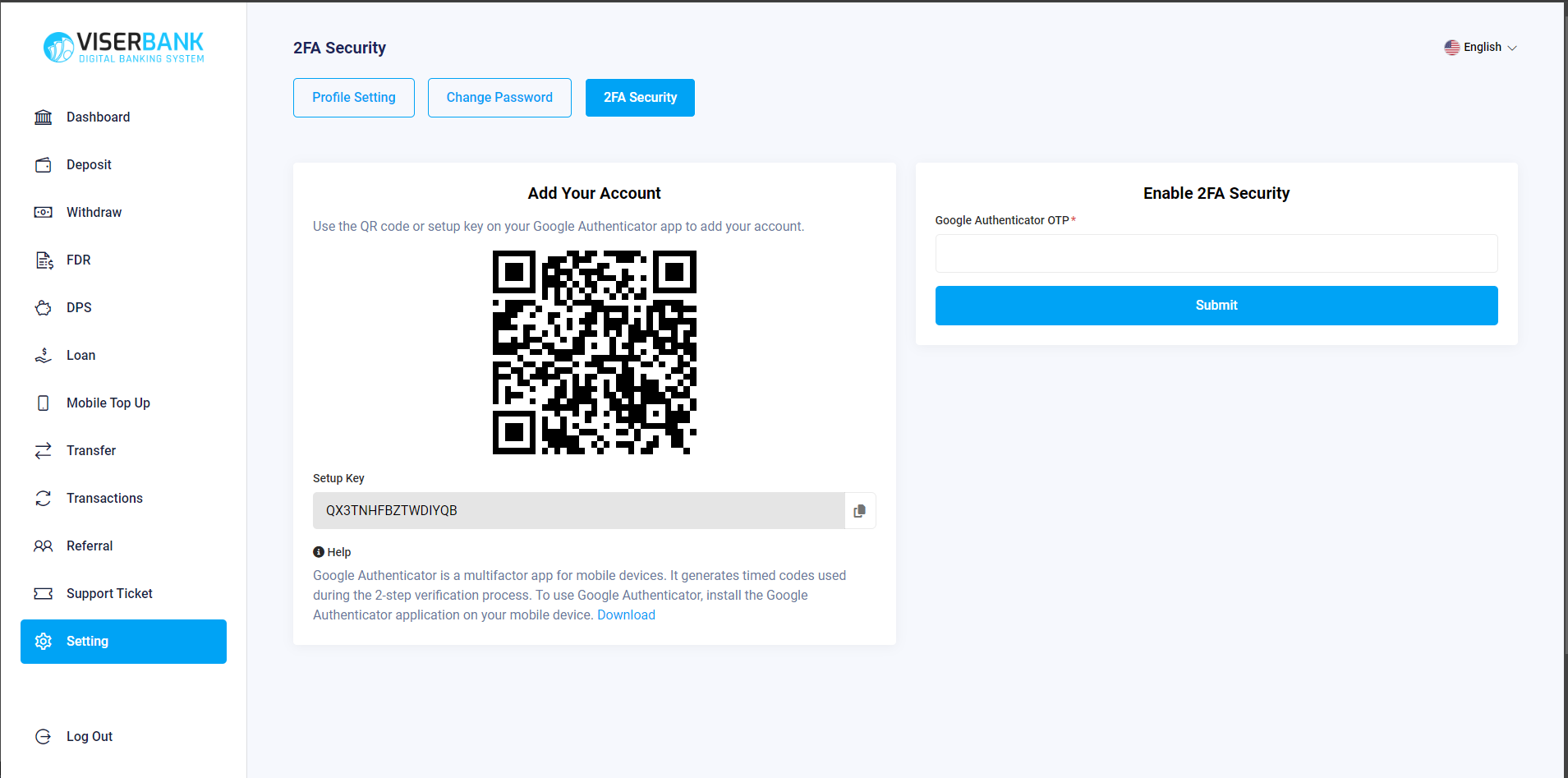This screenshot has width=1568, height=778.
Task: Select the Transactions sync icon
Action: (43, 498)
